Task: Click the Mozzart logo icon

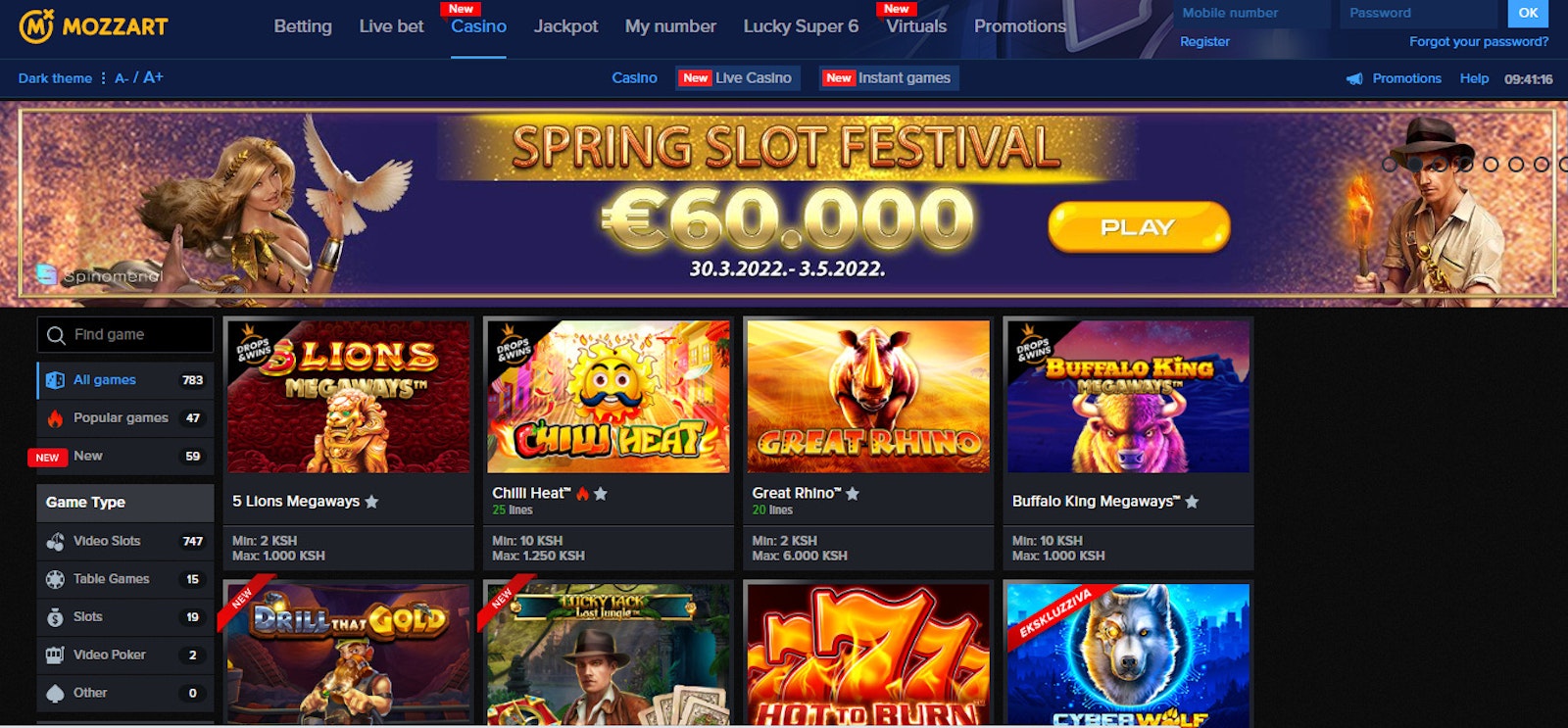Action: (36, 26)
